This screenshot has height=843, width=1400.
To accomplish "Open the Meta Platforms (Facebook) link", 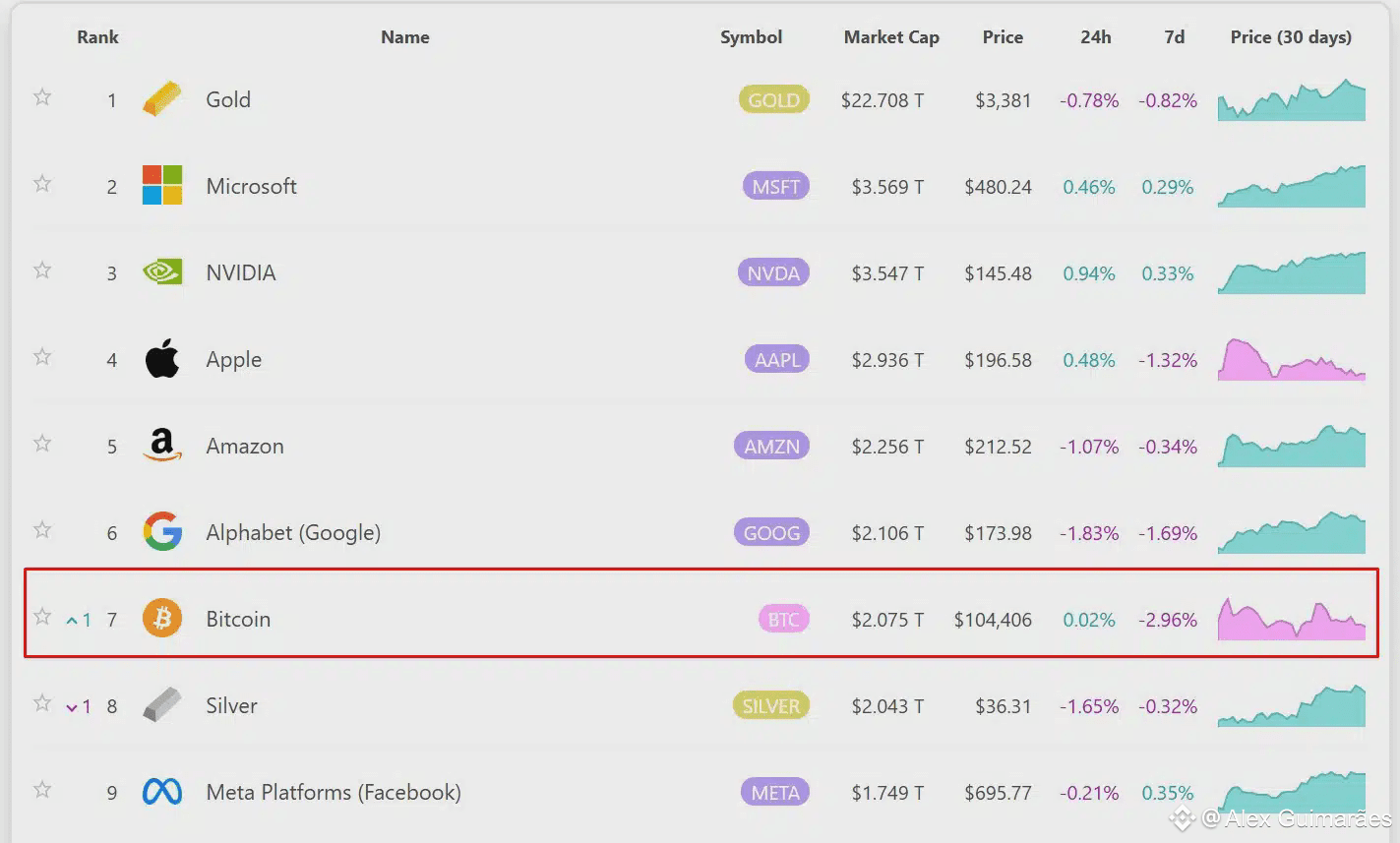I will click(x=334, y=793).
